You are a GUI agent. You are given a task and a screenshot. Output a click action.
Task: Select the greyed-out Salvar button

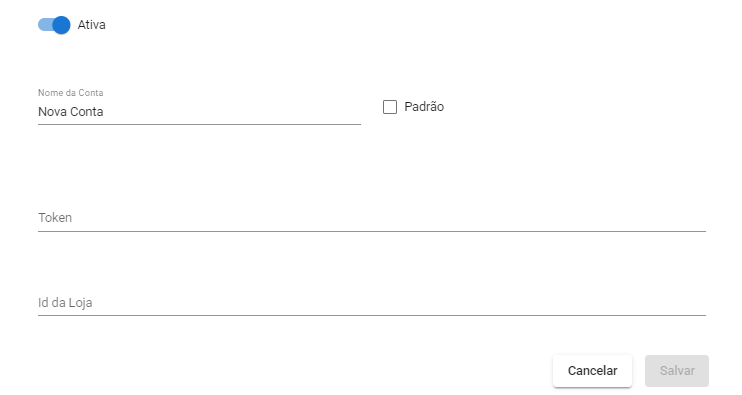tap(677, 371)
